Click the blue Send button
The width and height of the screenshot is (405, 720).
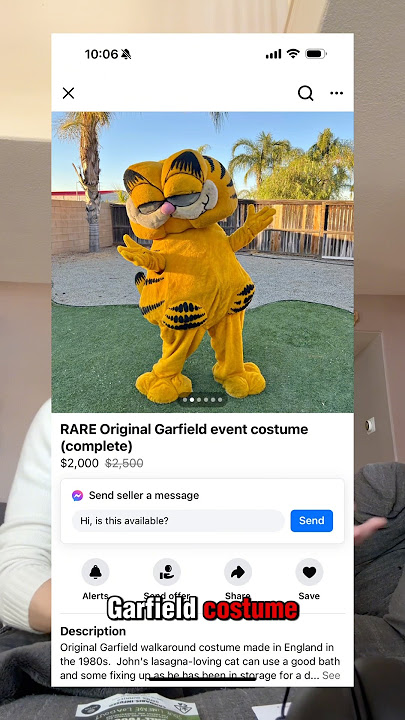click(312, 521)
